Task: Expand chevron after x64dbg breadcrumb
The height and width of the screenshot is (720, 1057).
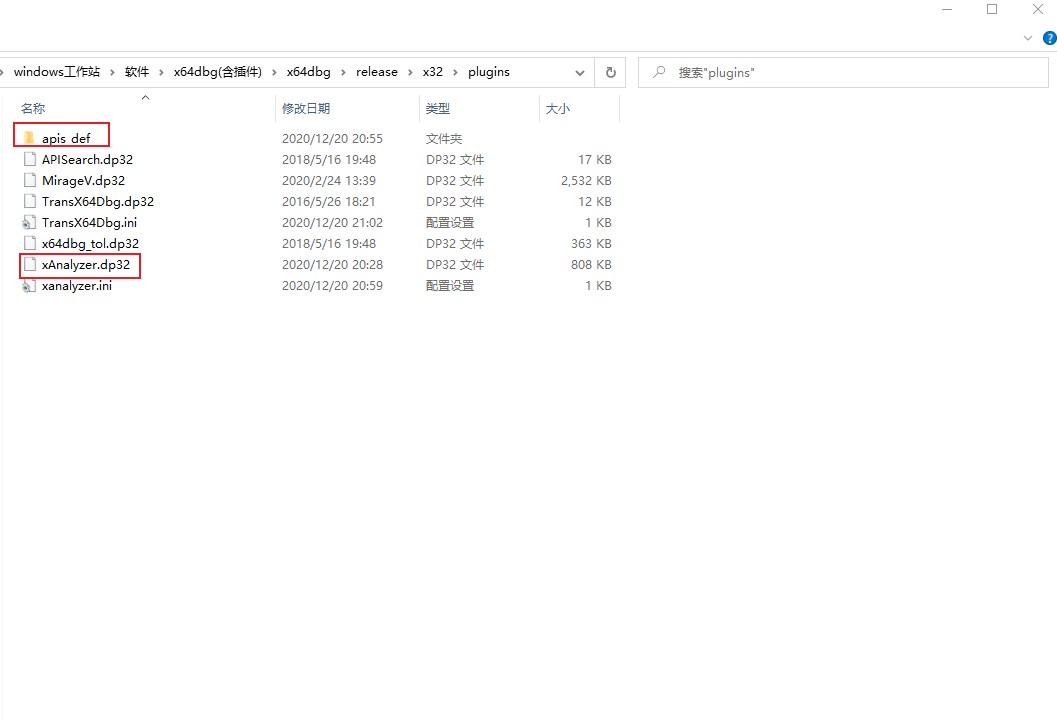Action: tap(342, 72)
